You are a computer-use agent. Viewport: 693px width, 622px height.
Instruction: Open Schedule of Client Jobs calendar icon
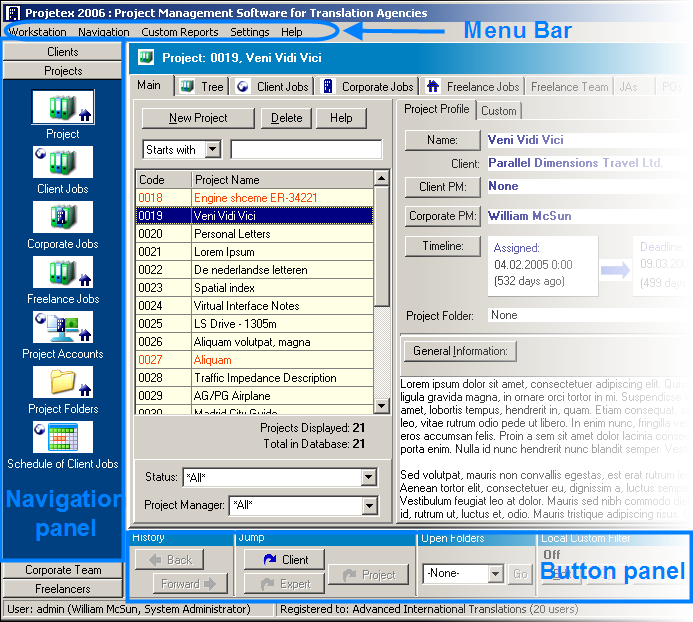click(x=63, y=437)
